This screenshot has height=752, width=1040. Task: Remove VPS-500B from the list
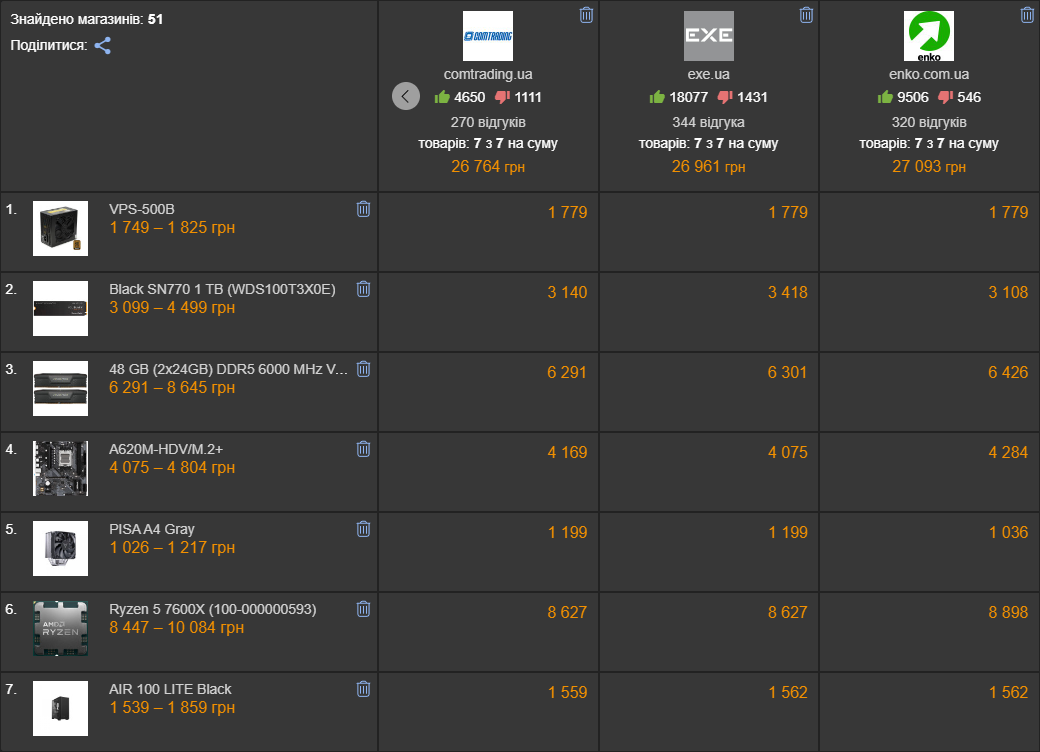tap(363, 210)
